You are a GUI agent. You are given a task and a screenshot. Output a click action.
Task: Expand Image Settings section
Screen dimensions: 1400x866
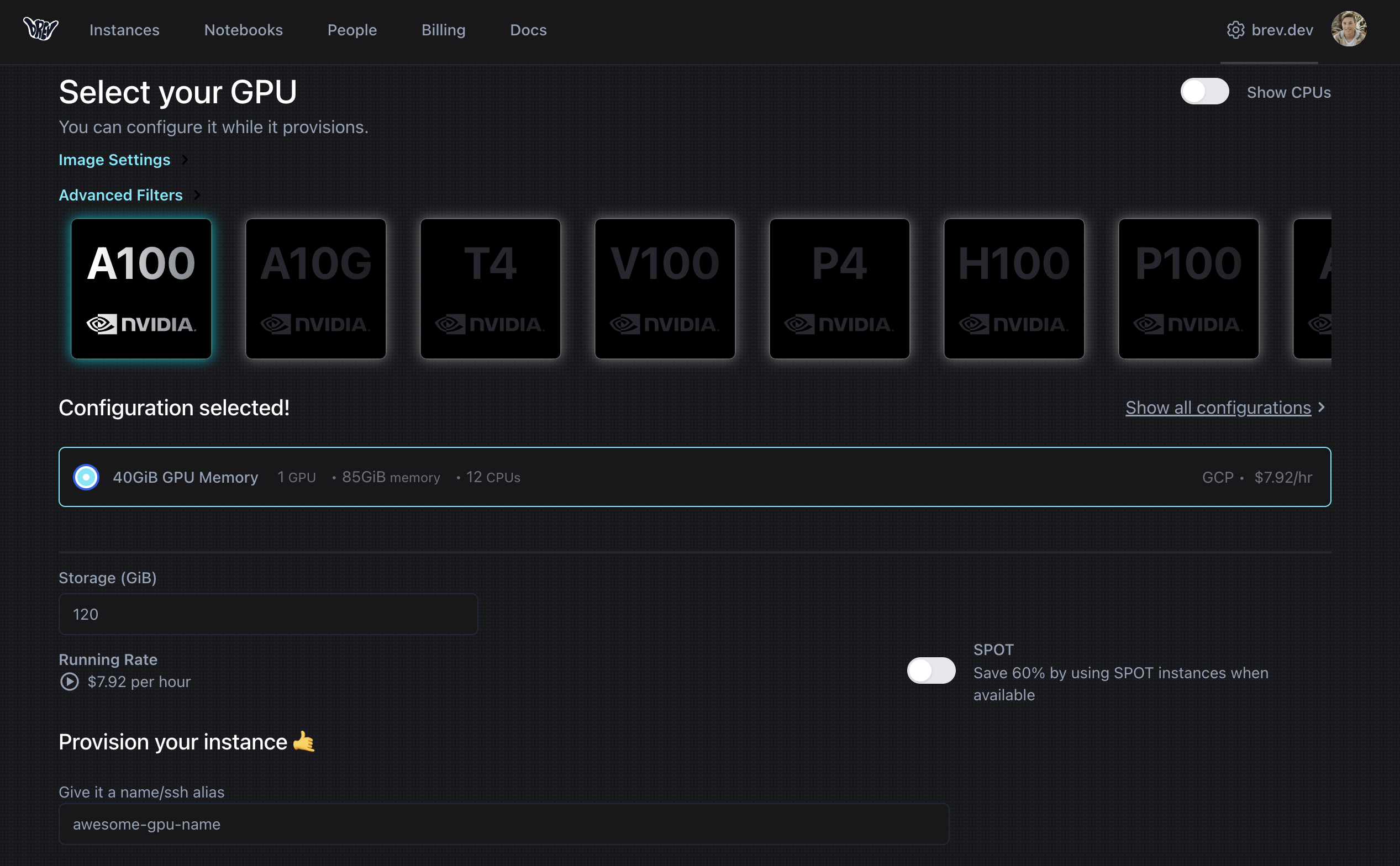(114, 160)
